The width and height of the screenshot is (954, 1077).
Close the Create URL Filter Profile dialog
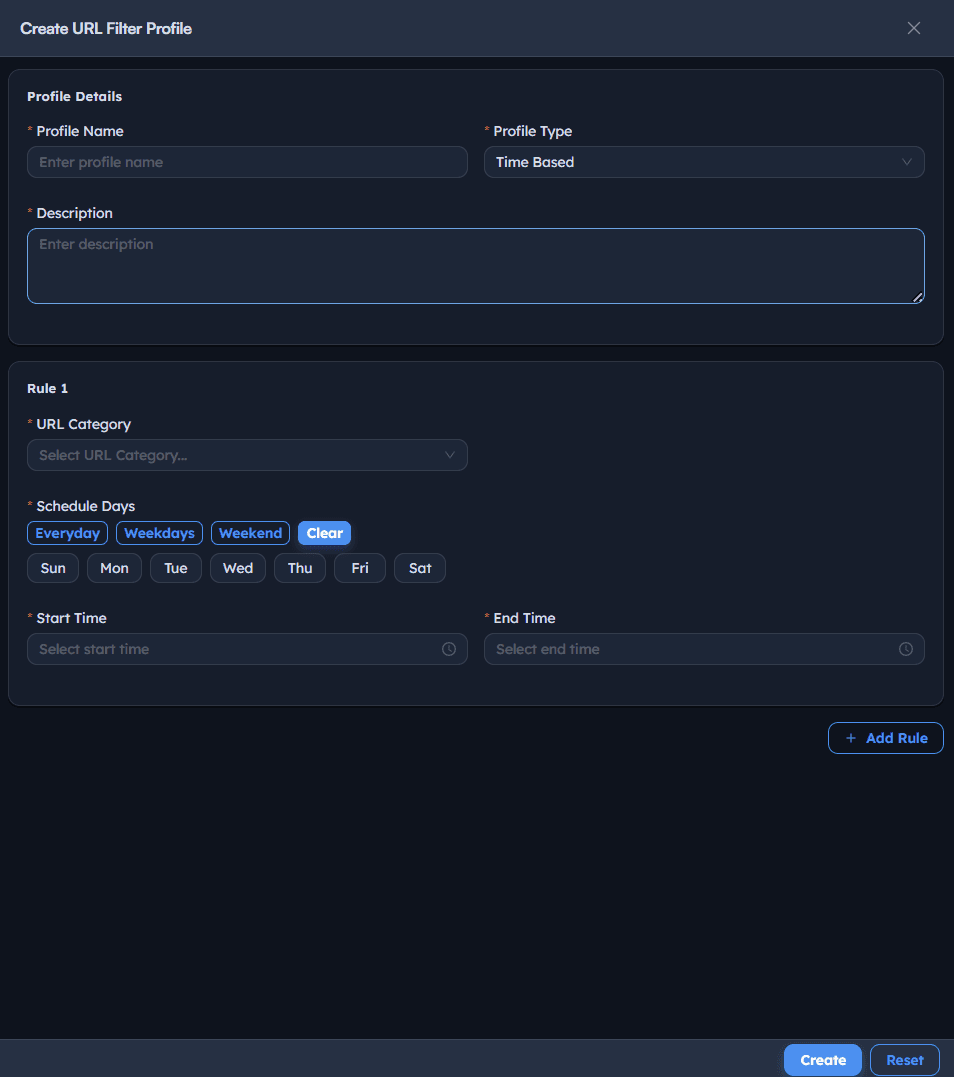point(913,28)
